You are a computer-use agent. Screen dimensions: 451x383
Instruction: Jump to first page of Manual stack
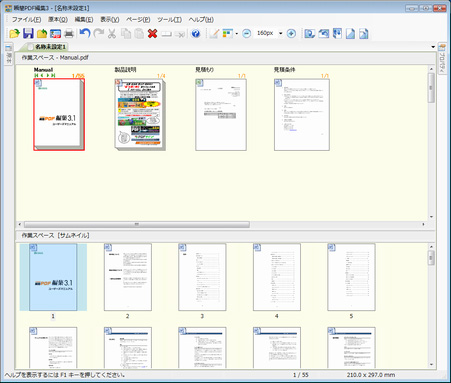[x=36, y=75]
